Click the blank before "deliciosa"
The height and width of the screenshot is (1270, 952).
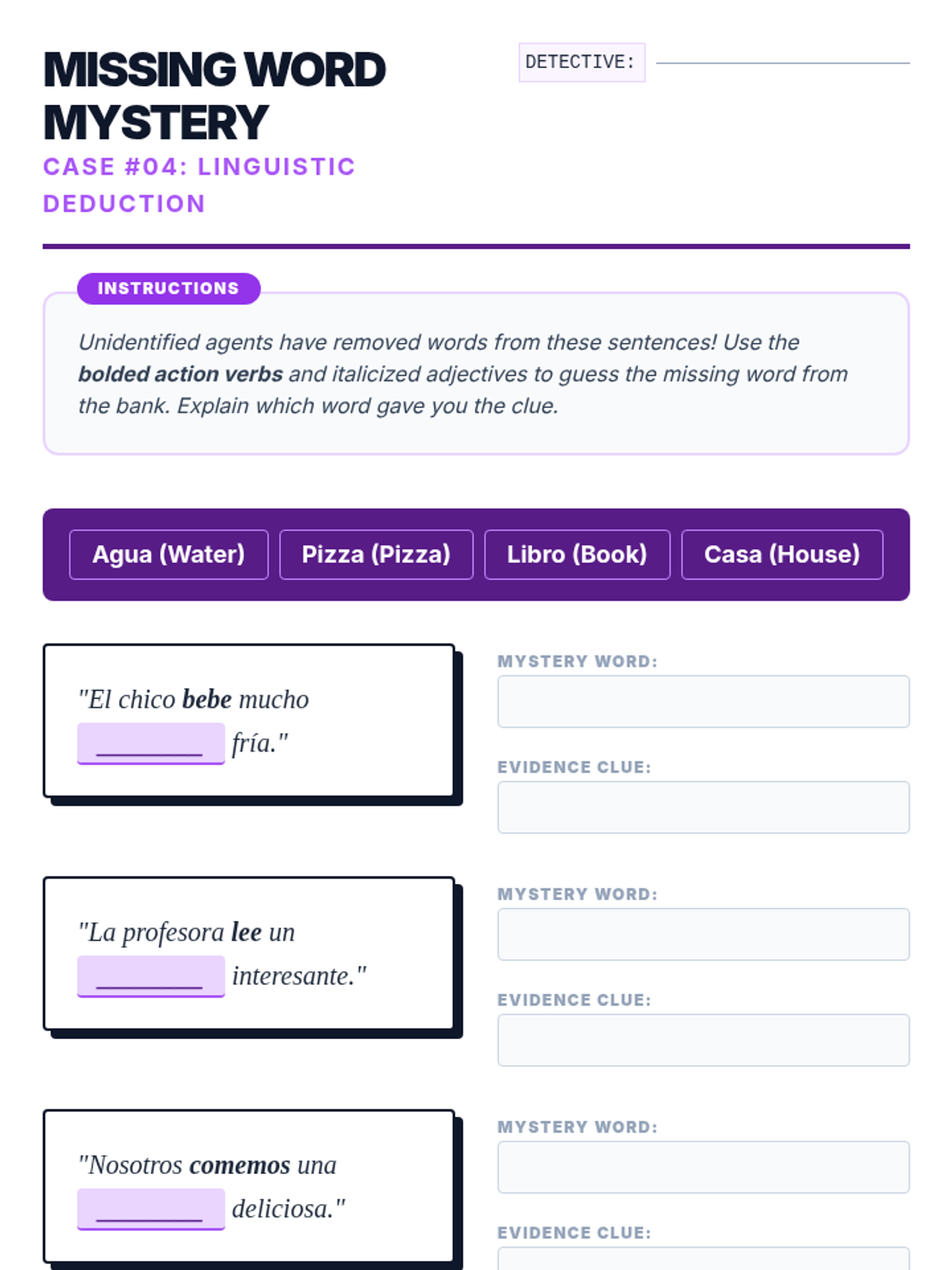point(151,1209)
